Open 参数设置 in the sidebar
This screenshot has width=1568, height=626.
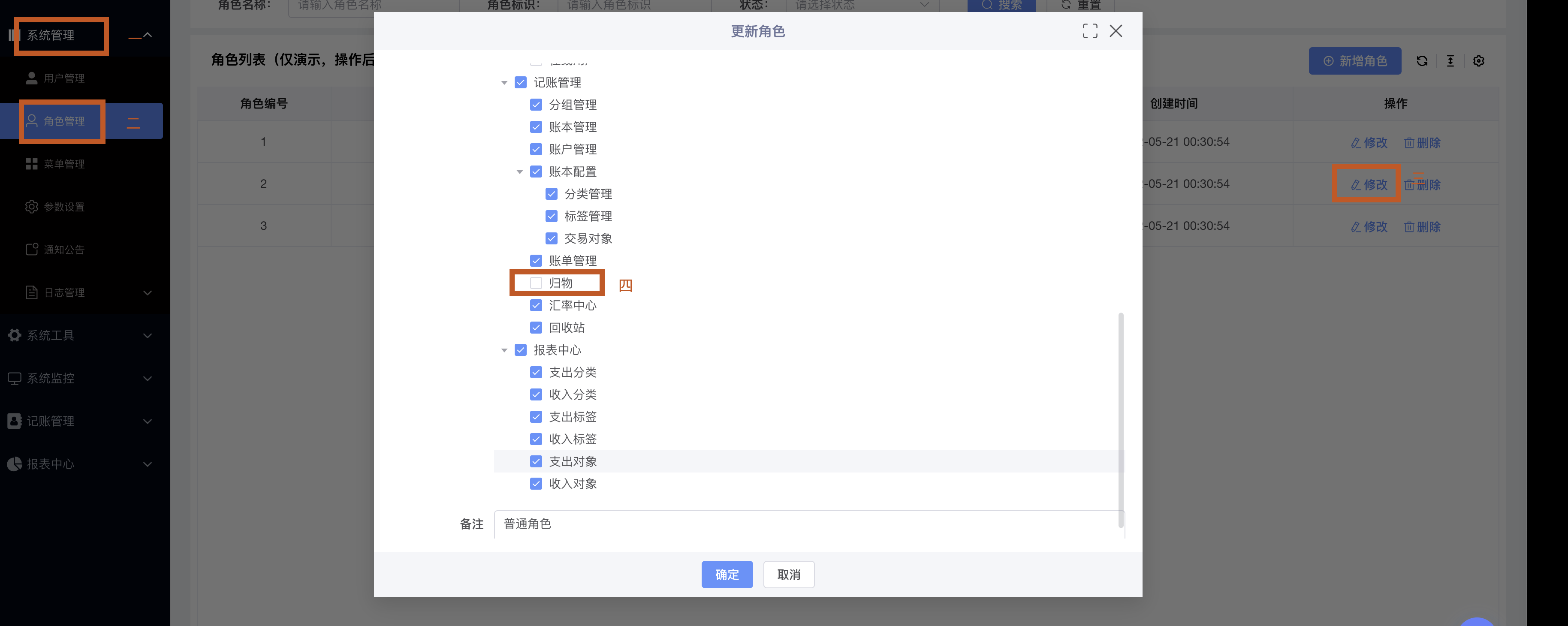pos(63,207)
